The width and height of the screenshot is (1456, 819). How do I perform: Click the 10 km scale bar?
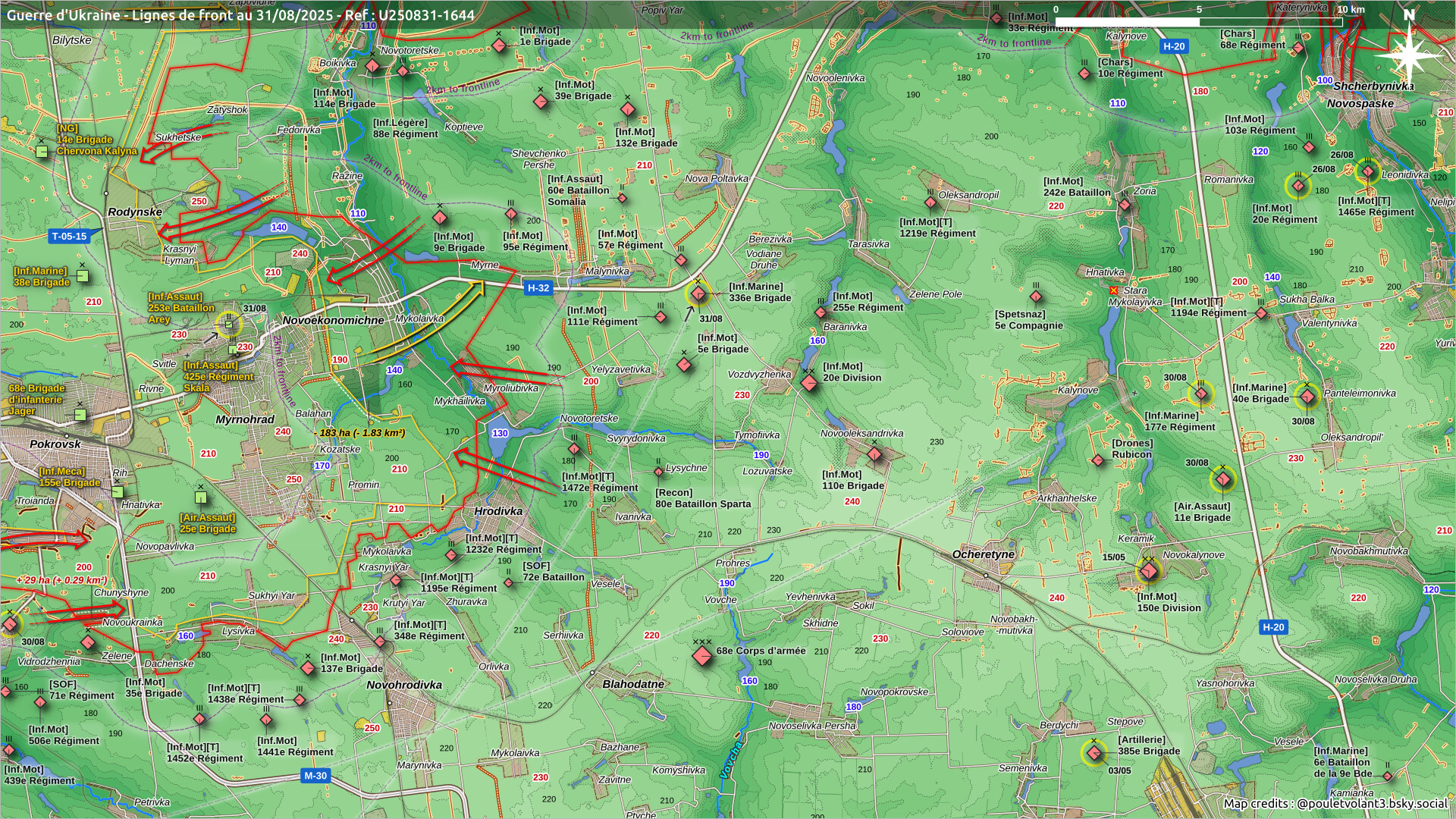(x=1198, y=22)
